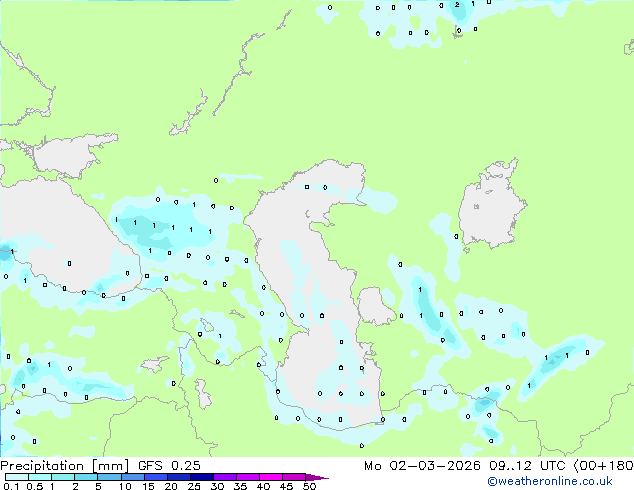The width and height of the screenshot is (634, 490).
Task: Pick the legend swatch between 10 and 15
Action: coord(132,477)
